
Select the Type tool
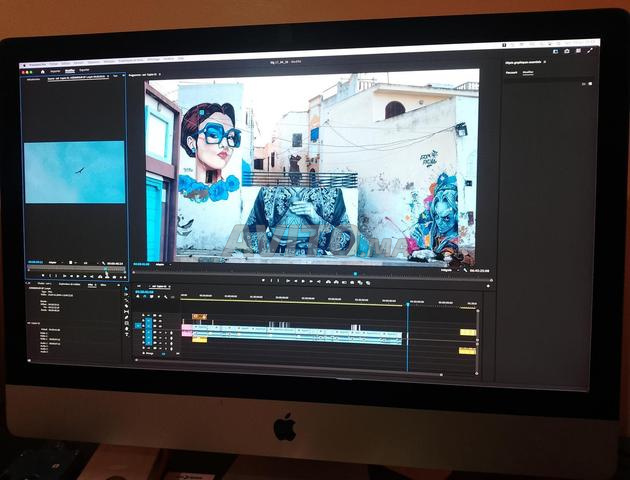pos(126,334)
